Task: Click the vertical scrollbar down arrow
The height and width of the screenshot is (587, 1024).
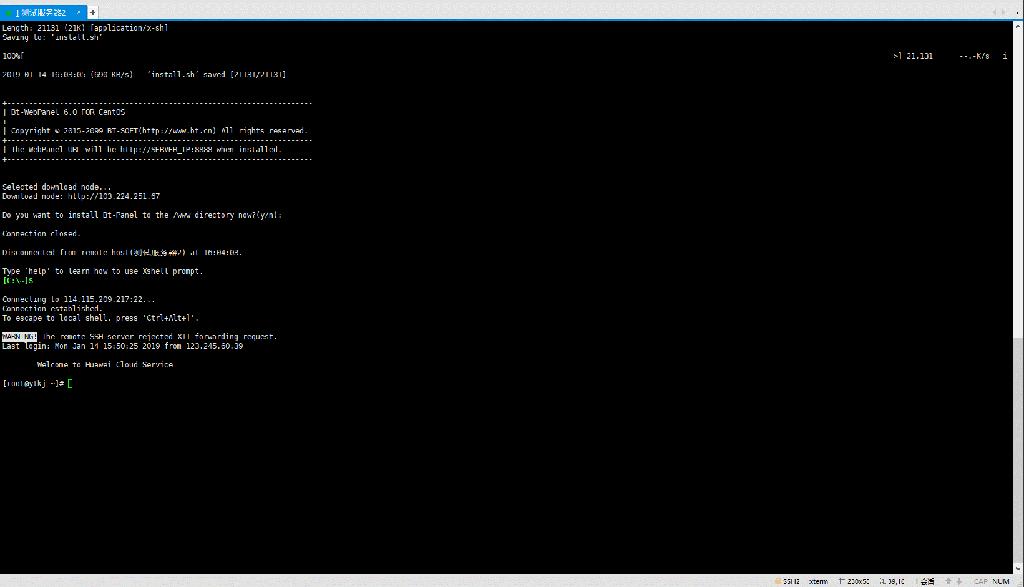Action: [x=1018, y=569]
